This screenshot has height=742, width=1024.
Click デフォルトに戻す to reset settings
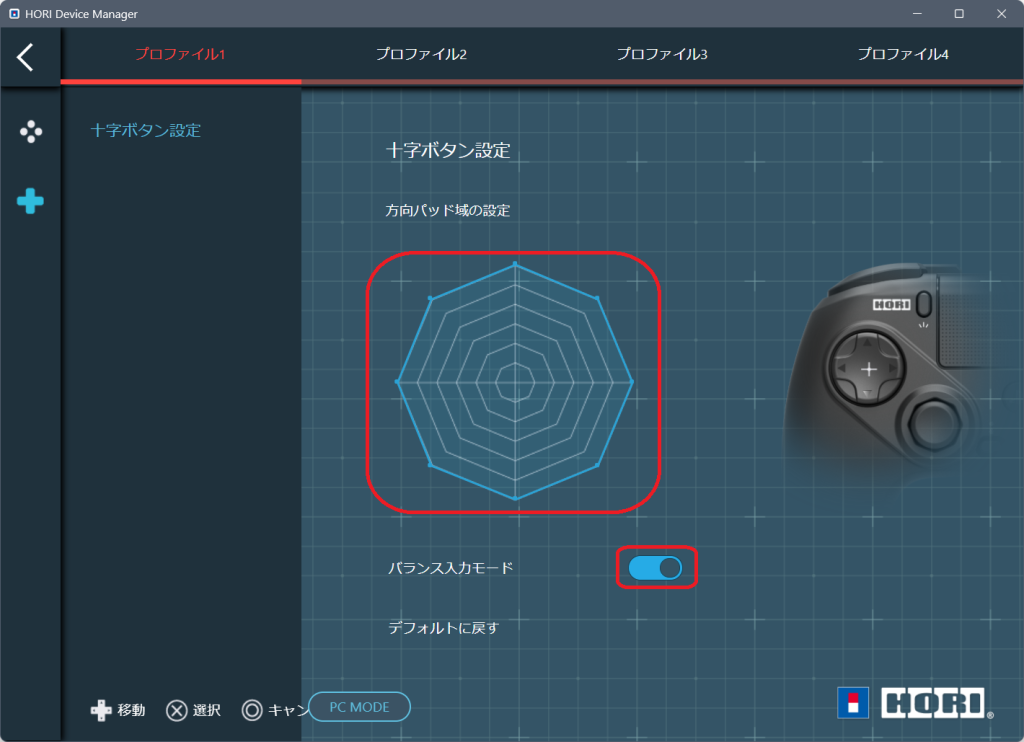443,628
